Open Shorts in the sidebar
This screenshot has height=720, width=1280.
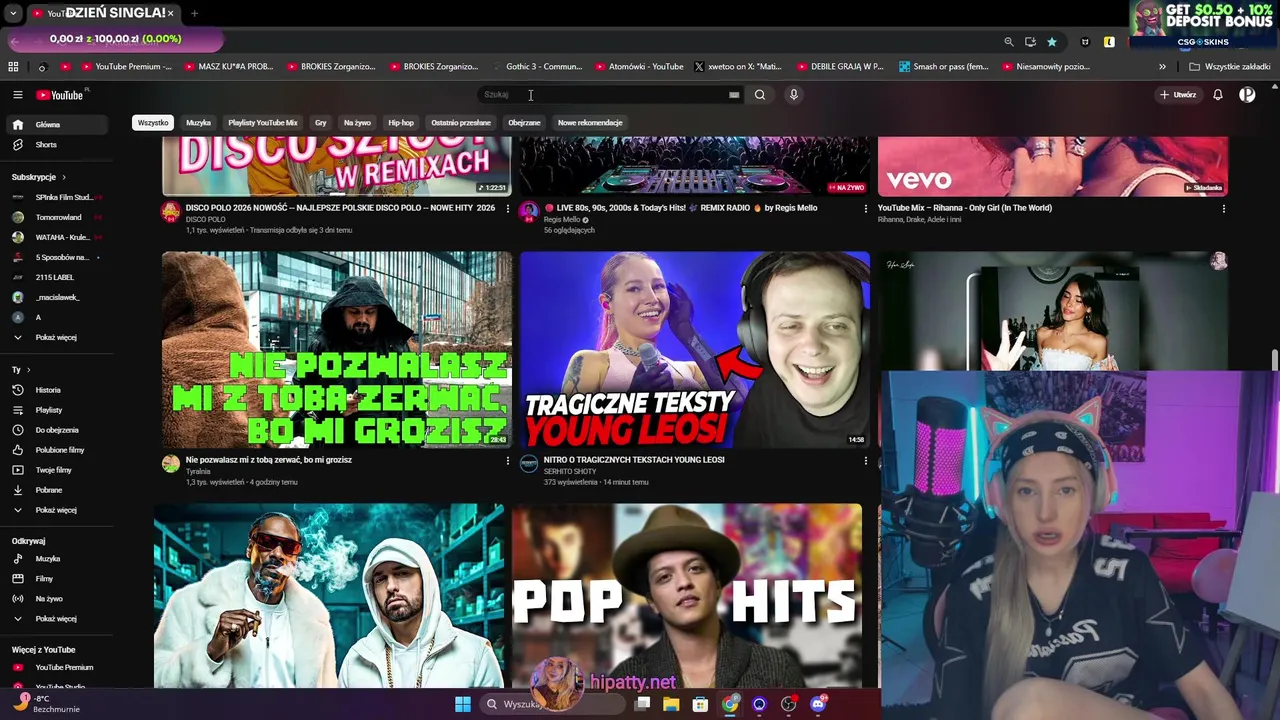coord(58,145)
